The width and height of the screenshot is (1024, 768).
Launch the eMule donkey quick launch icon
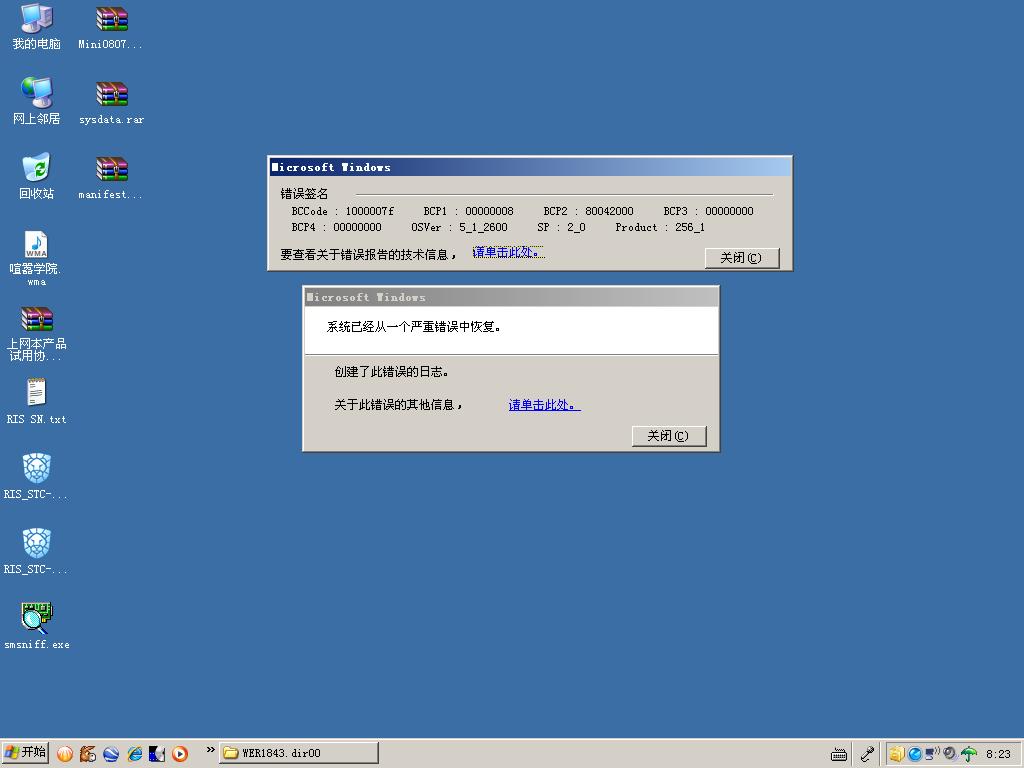pyautogui.click(x=88, y=754)
